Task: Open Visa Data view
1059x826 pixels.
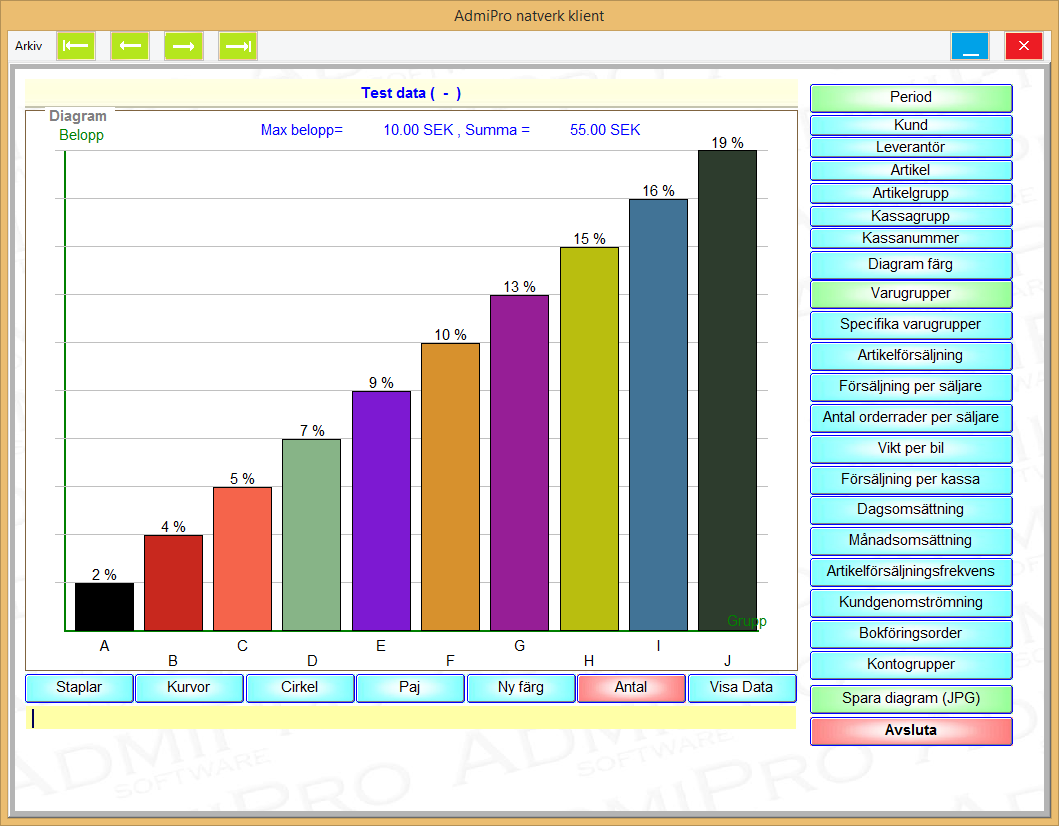Action: pos(742,688)
